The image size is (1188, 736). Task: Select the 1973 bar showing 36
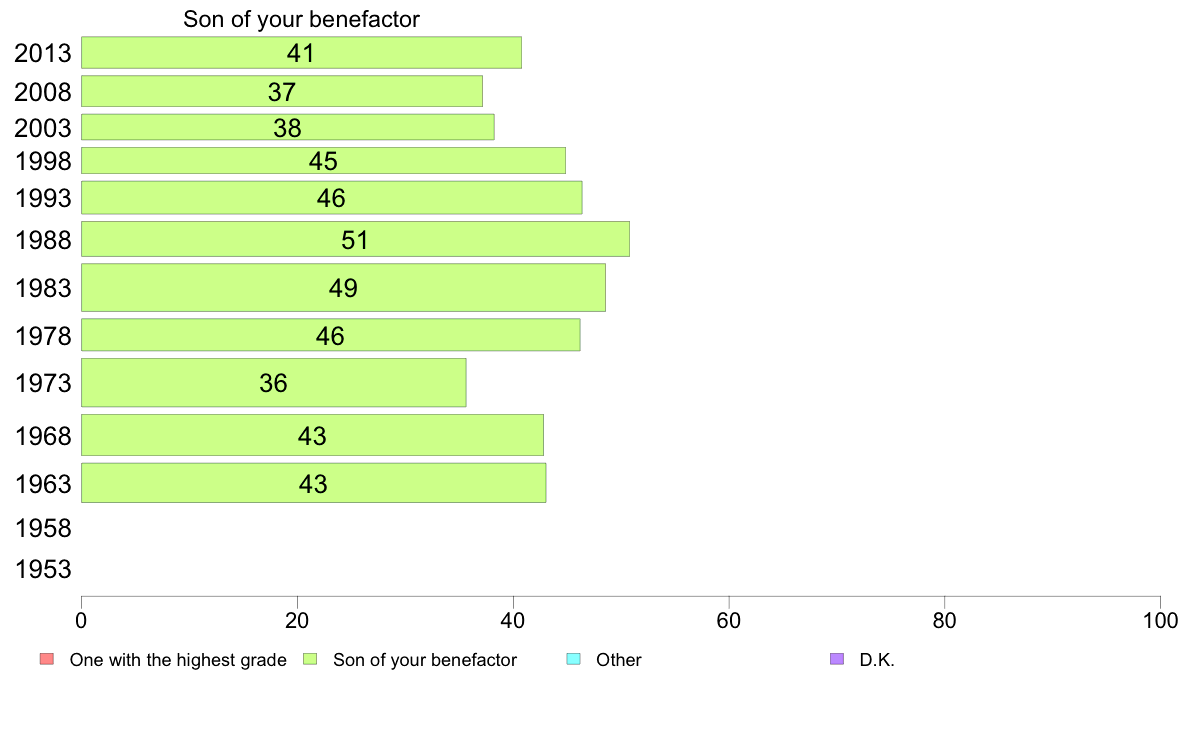click(274, 383)
